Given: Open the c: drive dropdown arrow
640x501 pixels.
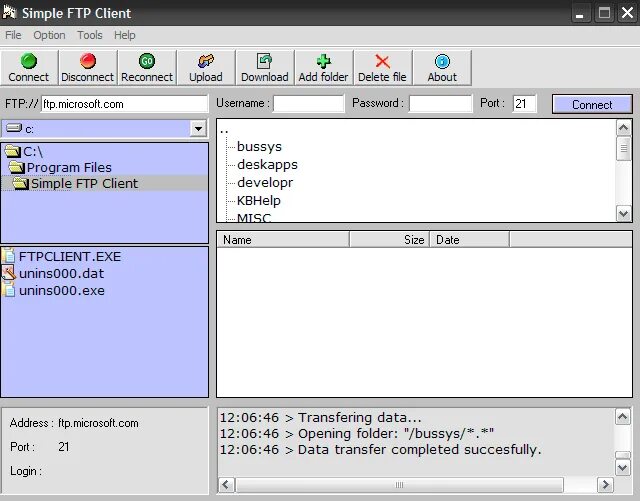Looking at the screenshot, I should click(198, 129).
